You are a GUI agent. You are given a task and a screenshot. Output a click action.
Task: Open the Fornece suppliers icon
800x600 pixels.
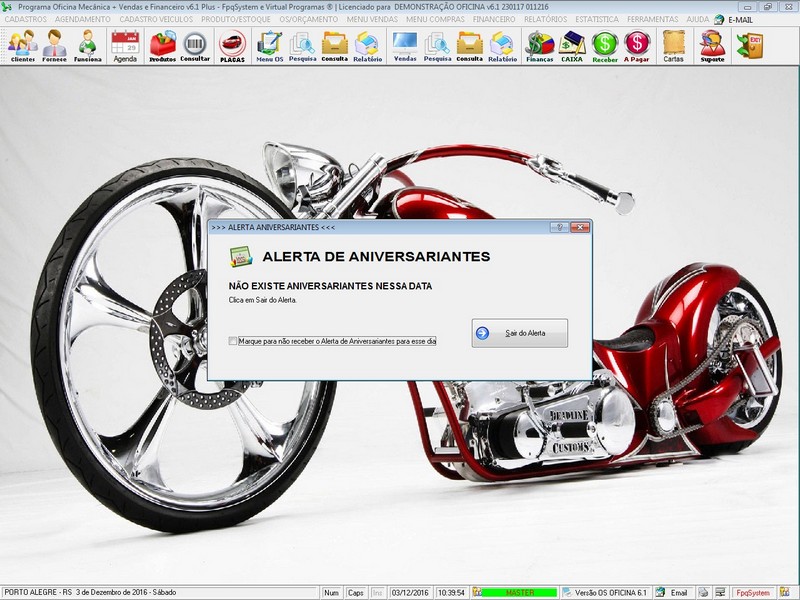point(55,46)
